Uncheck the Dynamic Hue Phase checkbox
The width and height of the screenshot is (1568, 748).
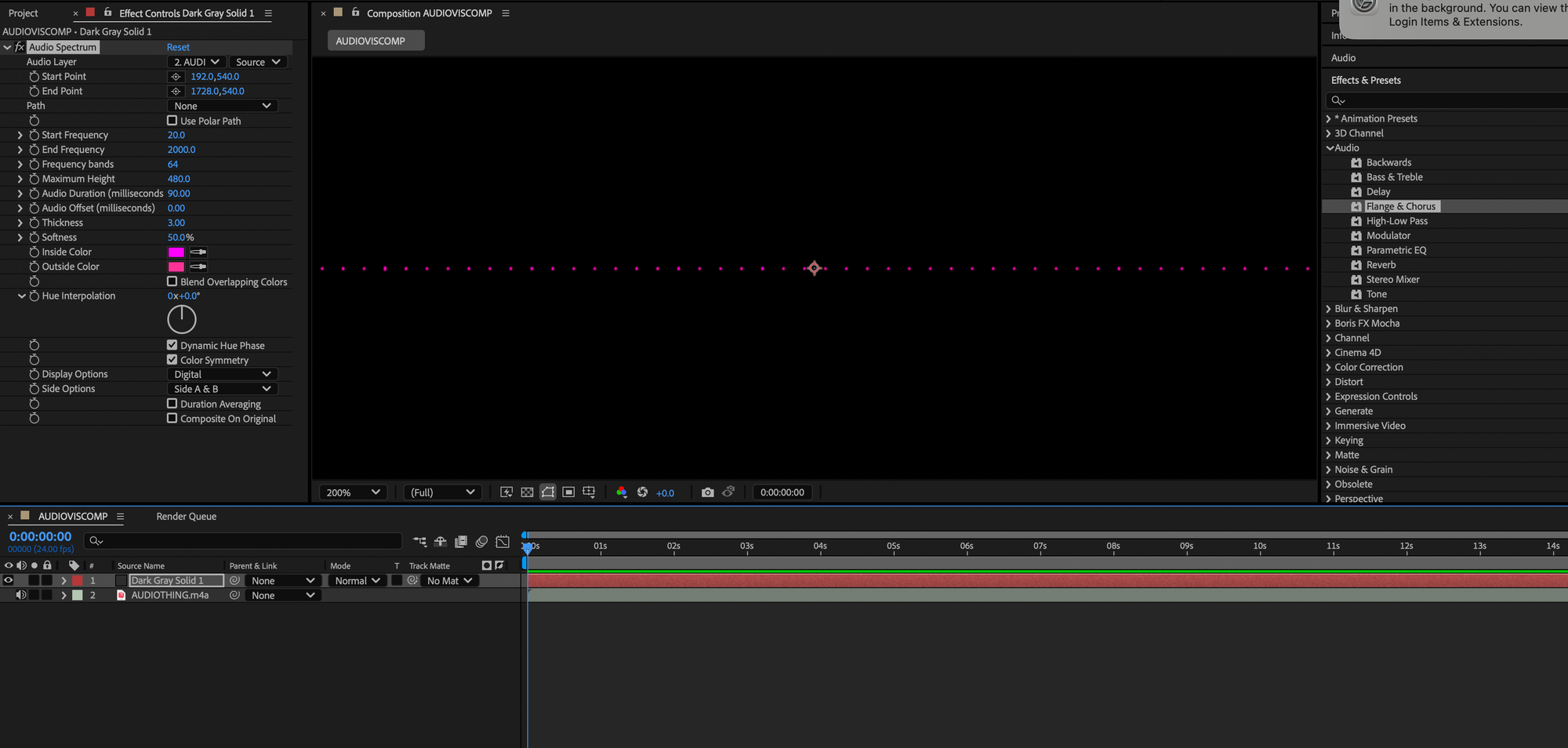click(x=172, y=346)
